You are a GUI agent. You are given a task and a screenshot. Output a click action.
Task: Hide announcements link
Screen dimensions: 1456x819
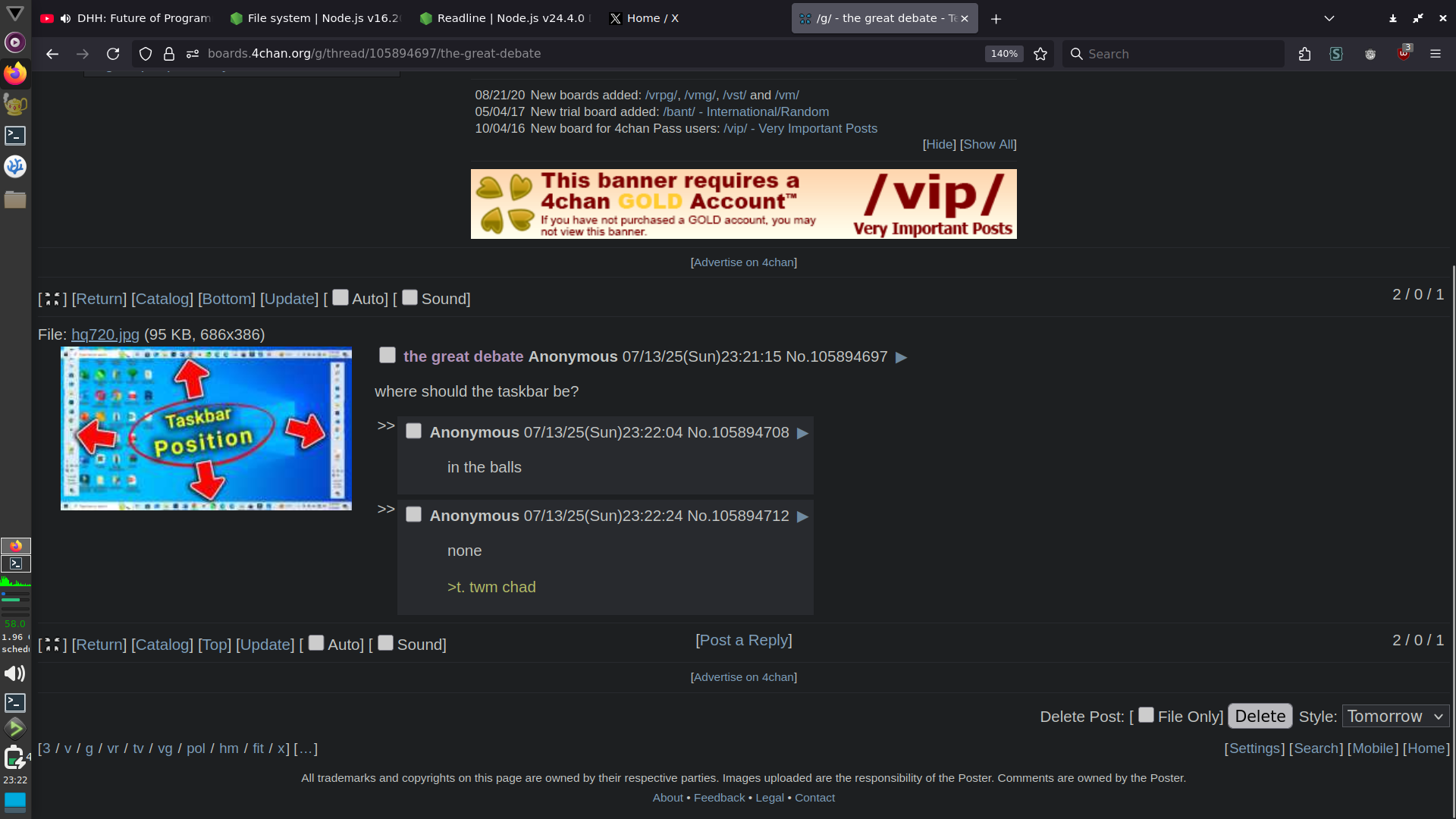point(939,144)
